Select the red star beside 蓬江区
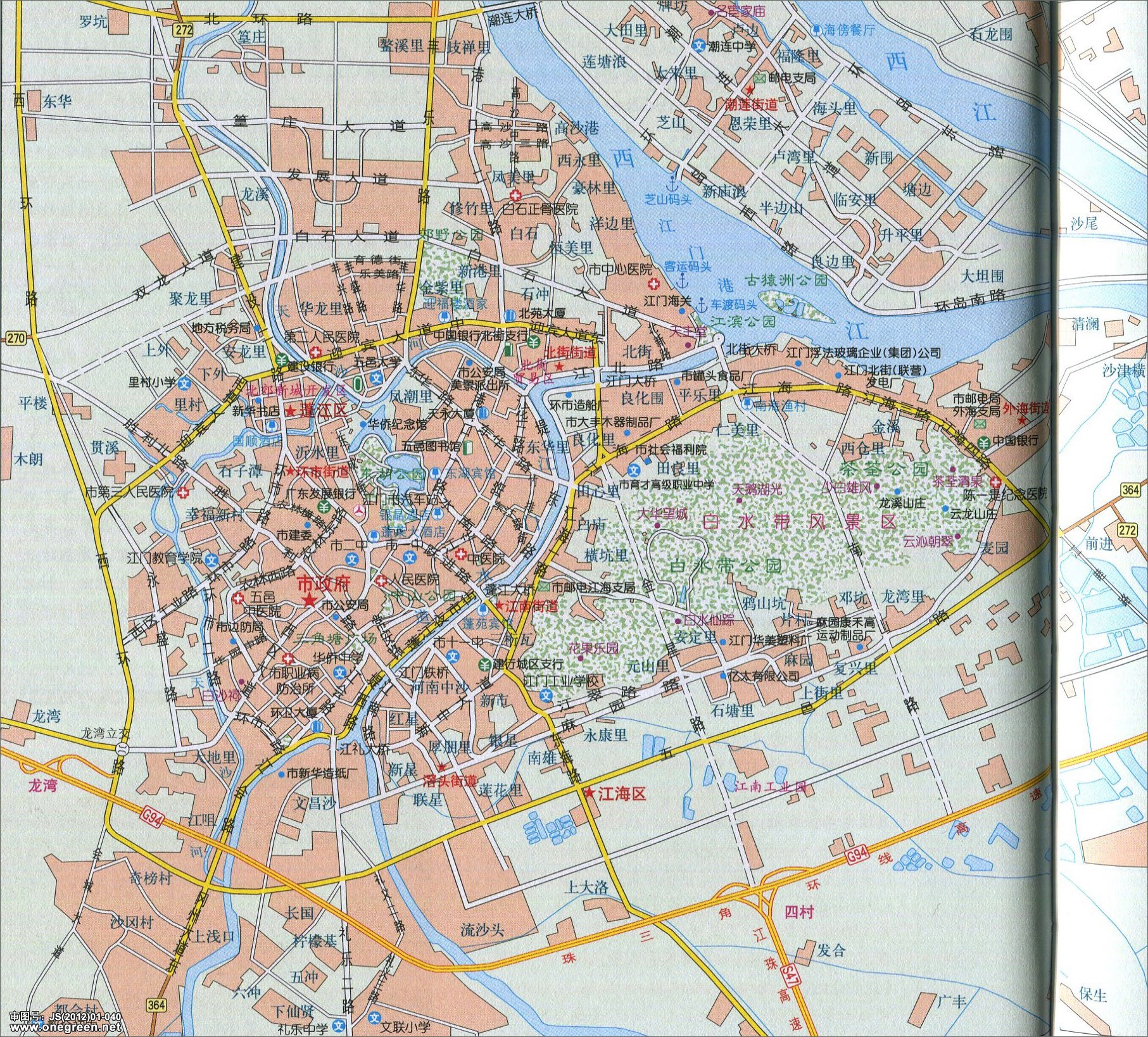 coord(290,412)
